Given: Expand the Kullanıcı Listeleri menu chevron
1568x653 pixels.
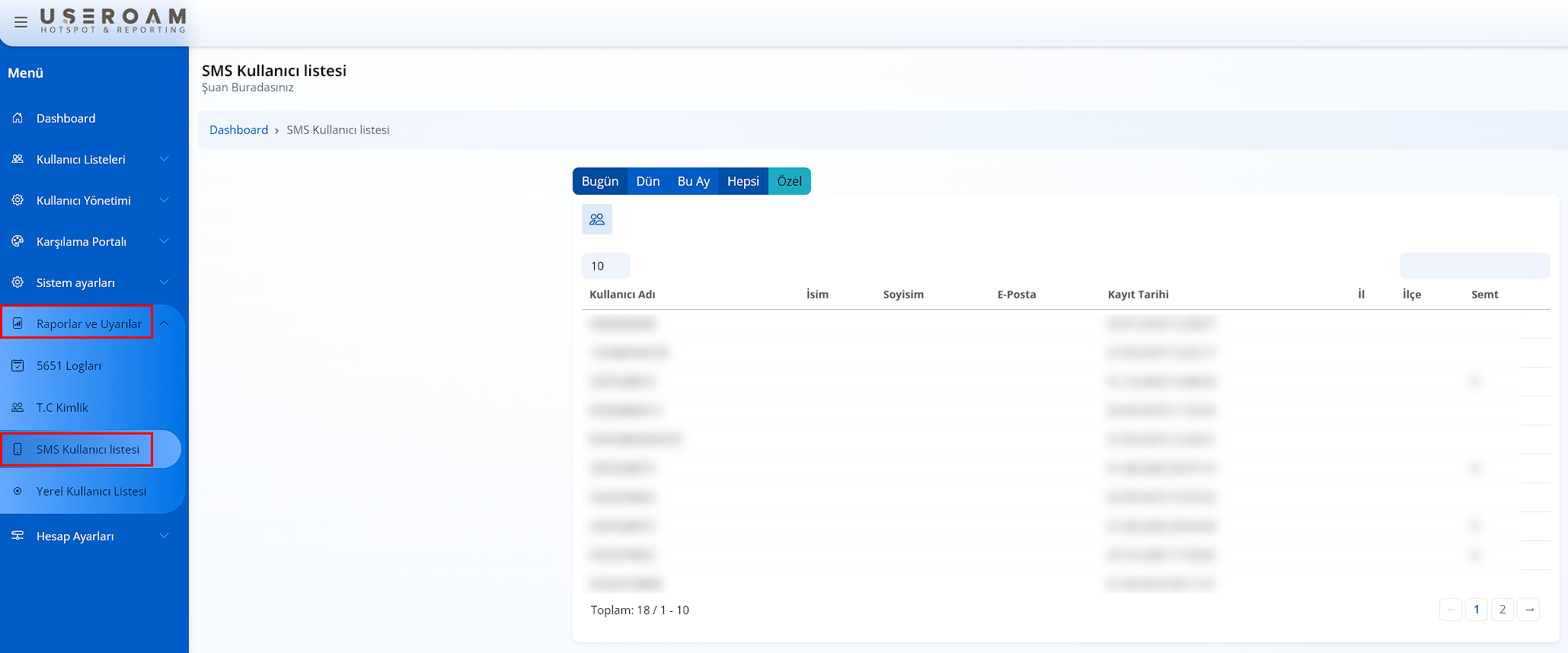Looking at the screenshot, I should click(x=164, y=159).
